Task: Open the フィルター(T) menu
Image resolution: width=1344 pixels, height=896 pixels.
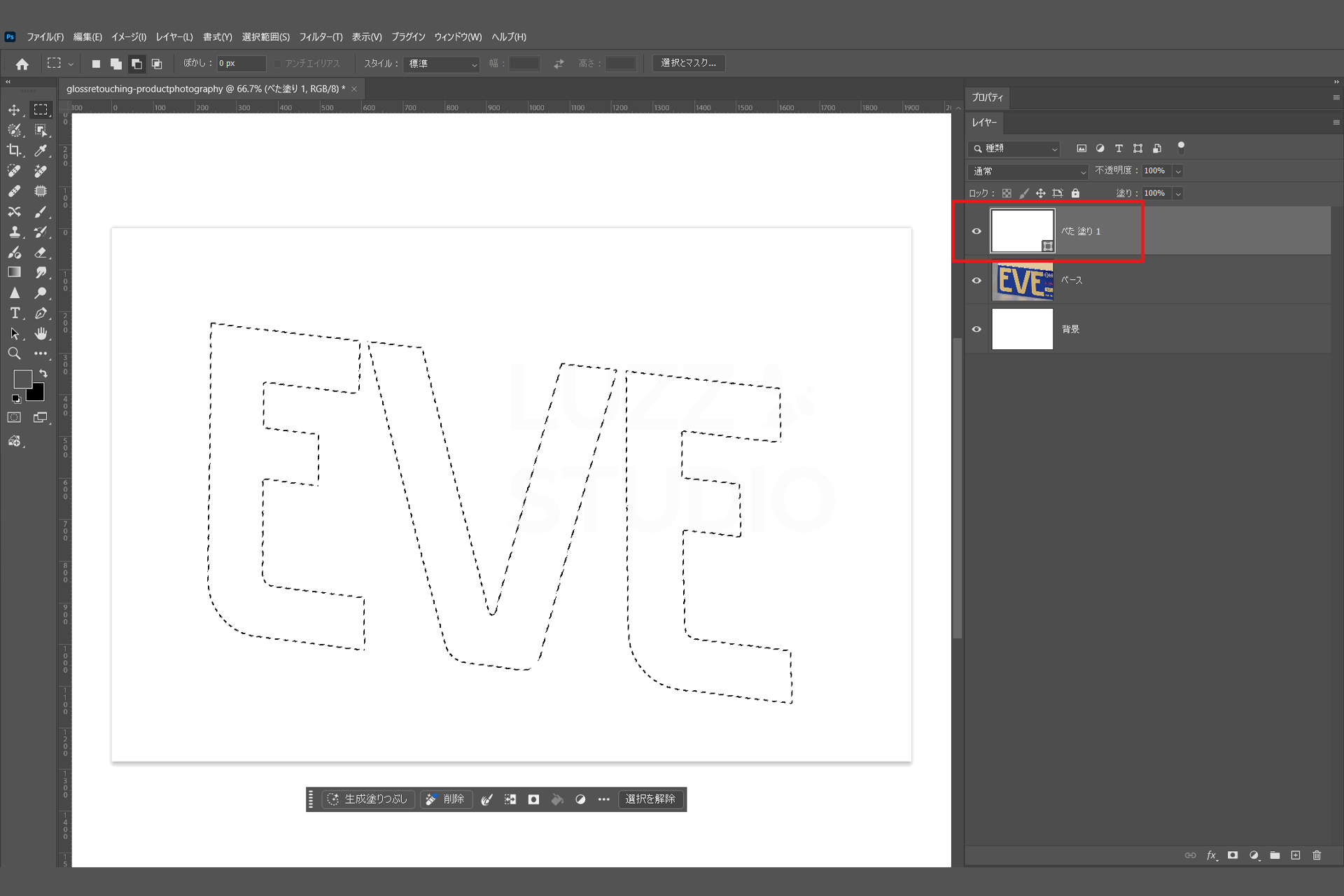Action: point(321,37)
